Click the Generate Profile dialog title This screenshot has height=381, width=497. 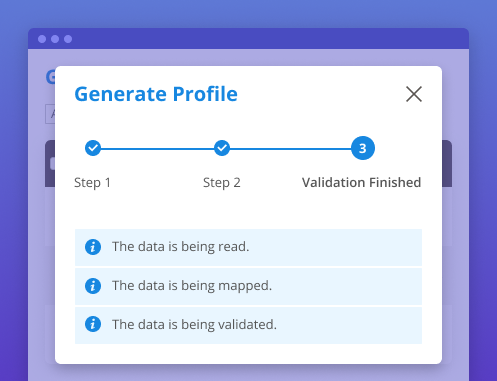[x=156, y=94]
